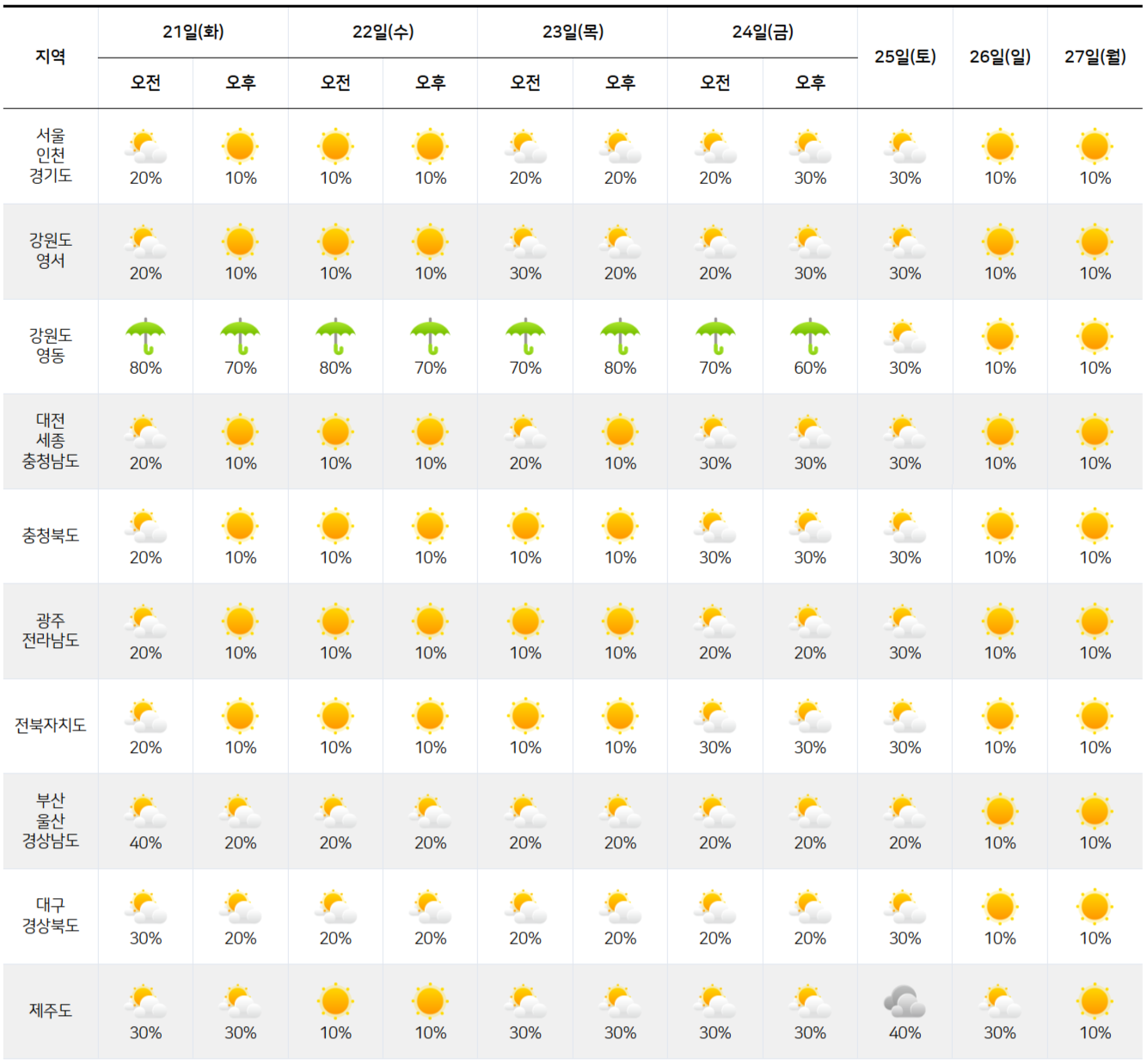Click the partly cloudy icon for 부산 울산 경상남도 on 21일(화) 오전
The width and height of the screenshot is (1147, 1064).
click(x=145, y=811)
